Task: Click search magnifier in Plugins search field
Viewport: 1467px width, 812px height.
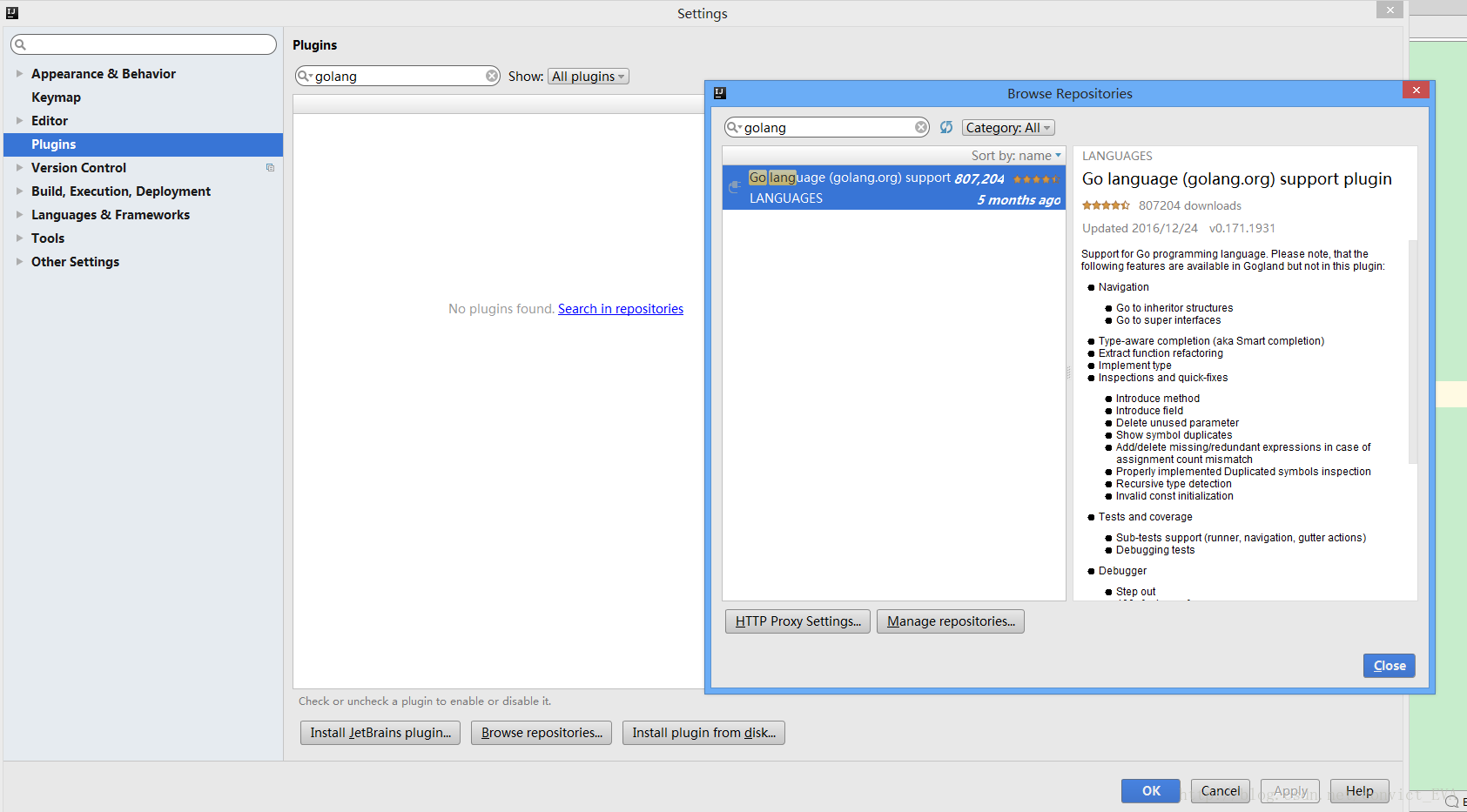Action: click(305, 76)
